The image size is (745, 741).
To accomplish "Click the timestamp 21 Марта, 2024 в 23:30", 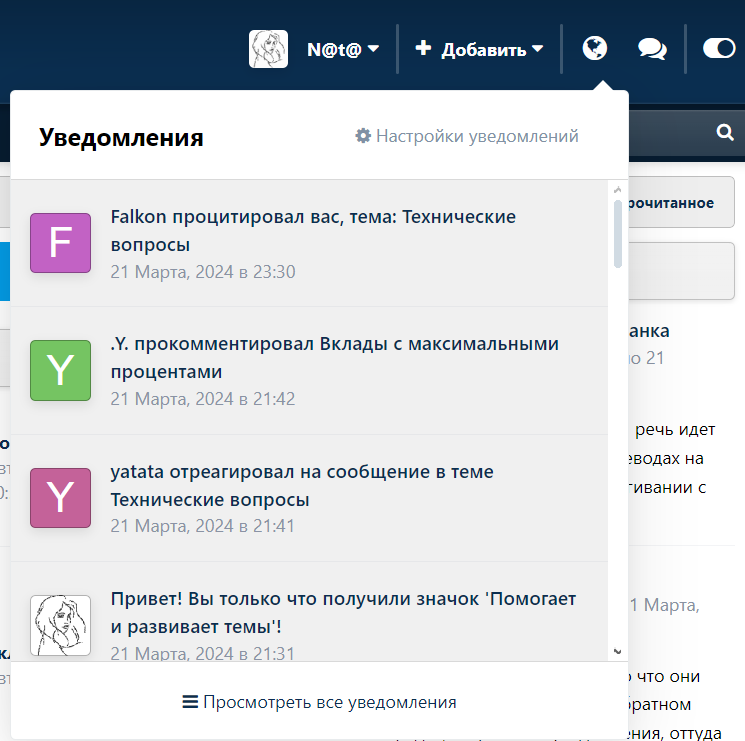I will [203, 272].
